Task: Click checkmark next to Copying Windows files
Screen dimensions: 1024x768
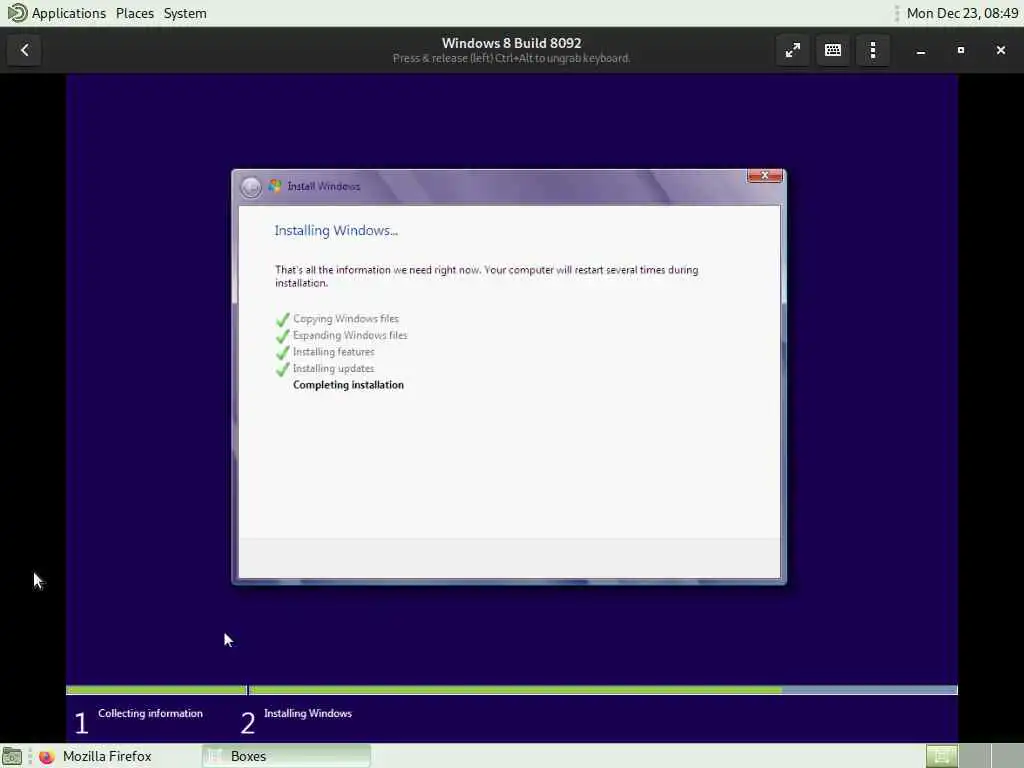Action: point(282,319)
